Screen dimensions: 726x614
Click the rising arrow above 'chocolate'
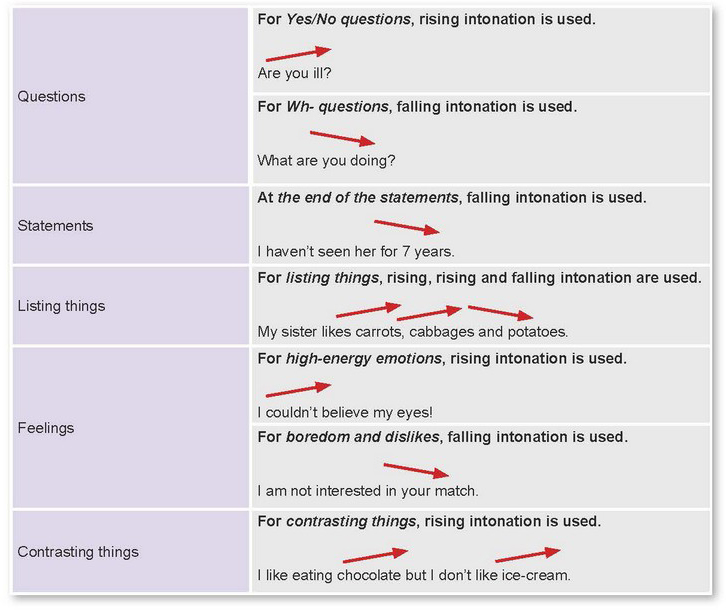(x=375, y=555)
